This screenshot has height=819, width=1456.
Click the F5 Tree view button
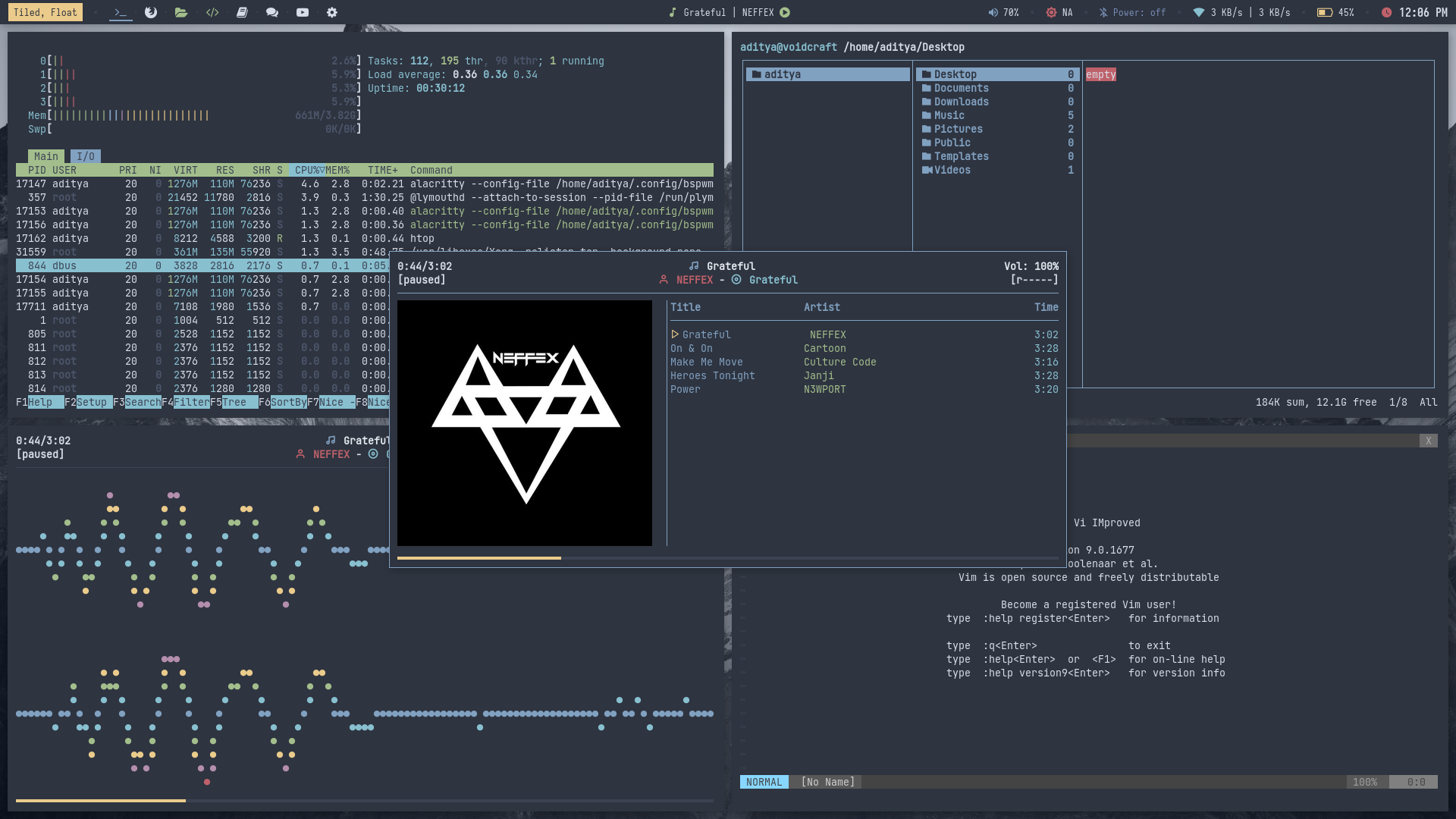(x=234, y=402)
